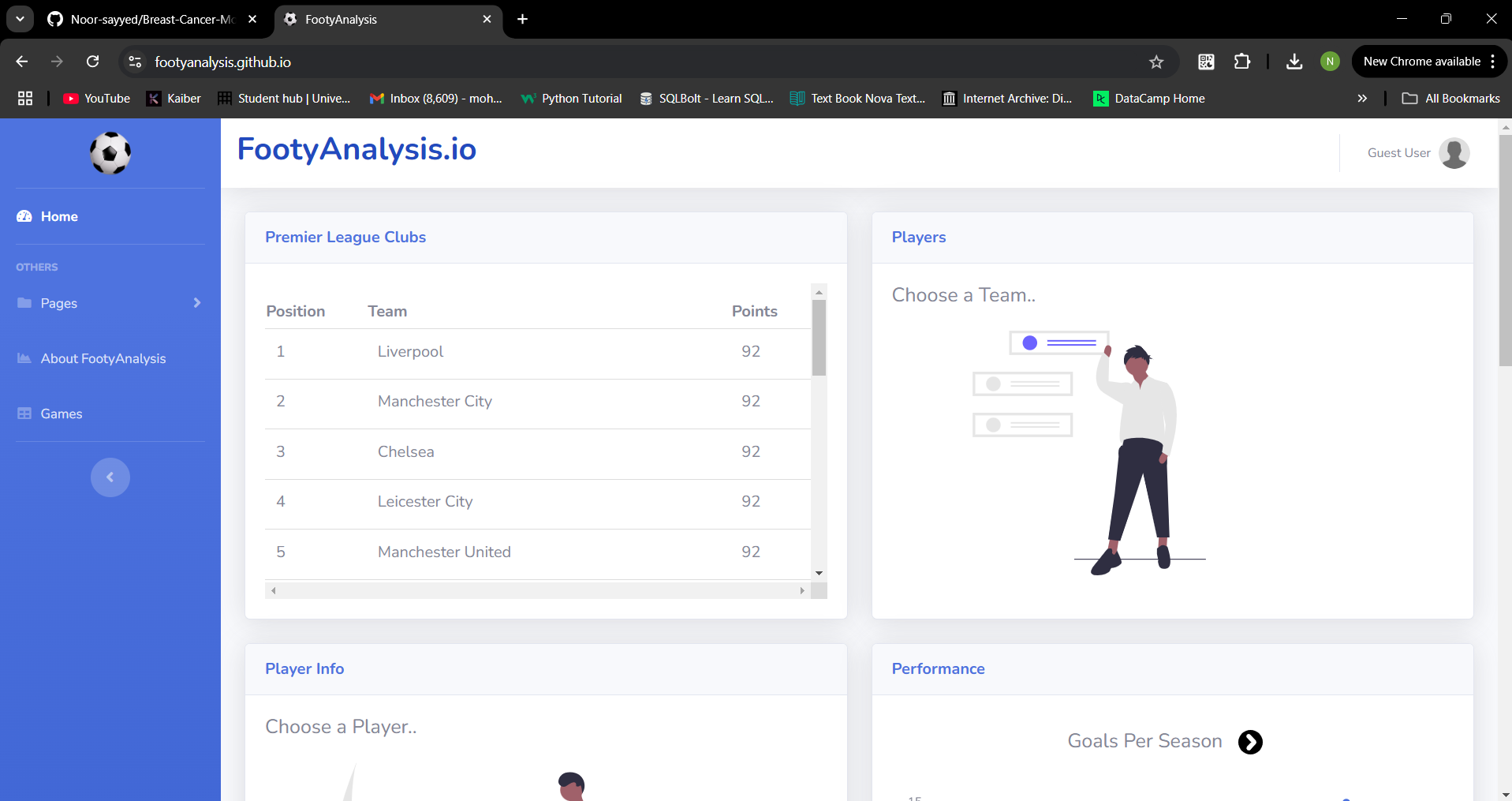Click the clubs table vertical scrollbar thumb
This screenshot has height=801, width=1512.
coord(819,338)
